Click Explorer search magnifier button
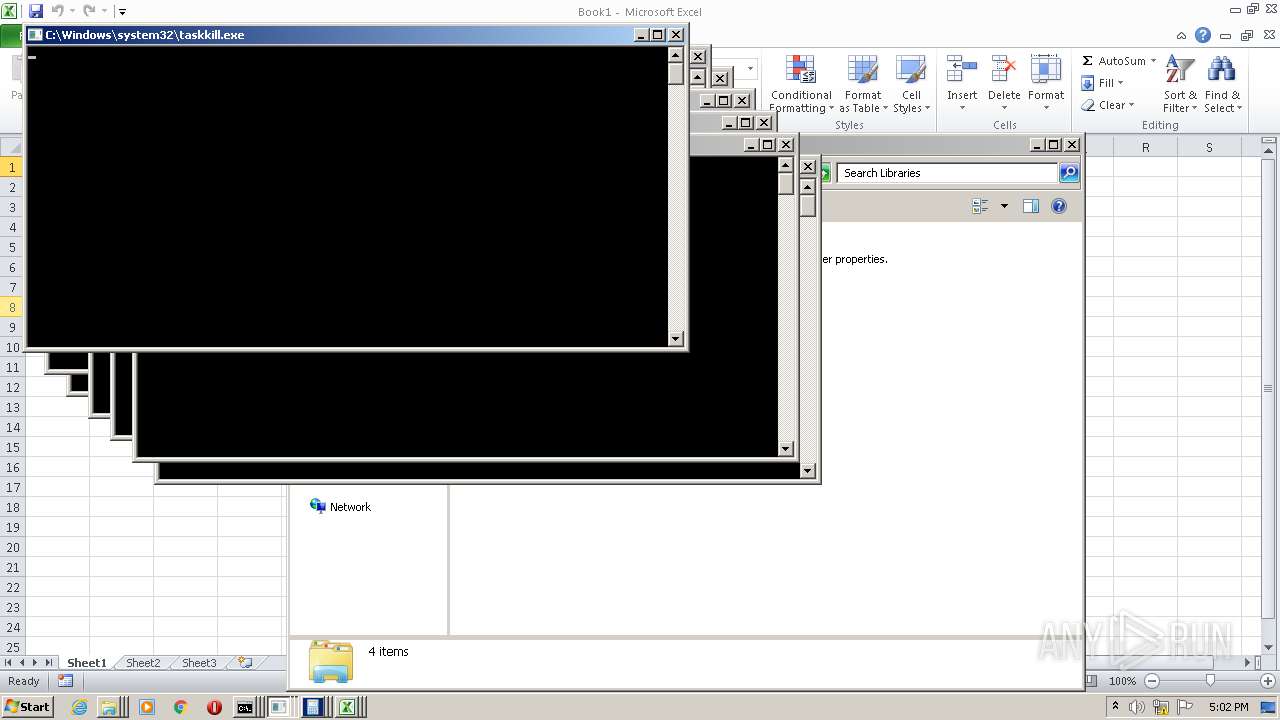This screenshot has width=1280, height=720. 1069,173
